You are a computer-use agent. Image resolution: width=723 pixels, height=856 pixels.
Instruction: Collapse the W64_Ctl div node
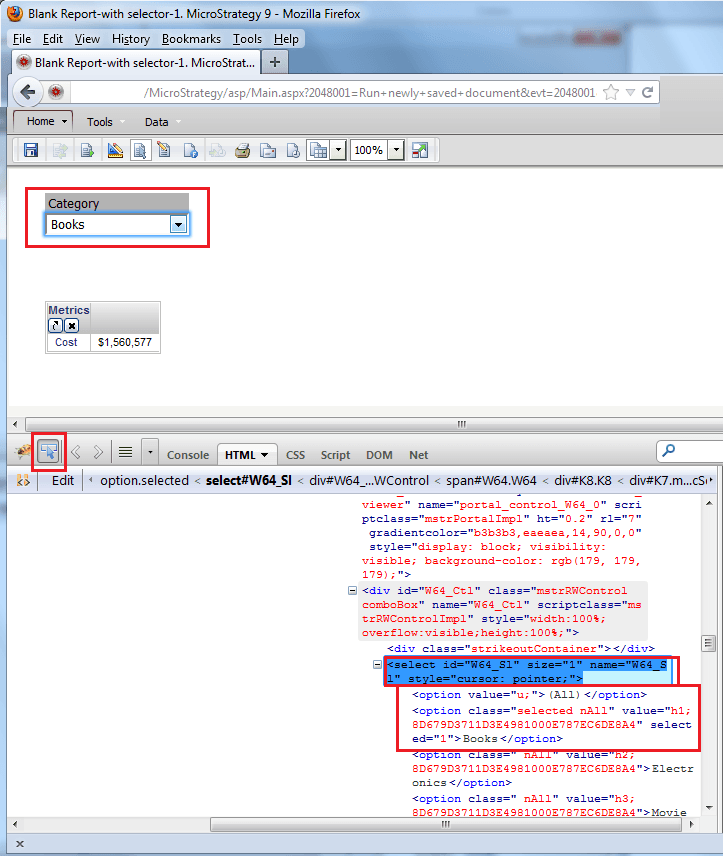coord(352,590)
